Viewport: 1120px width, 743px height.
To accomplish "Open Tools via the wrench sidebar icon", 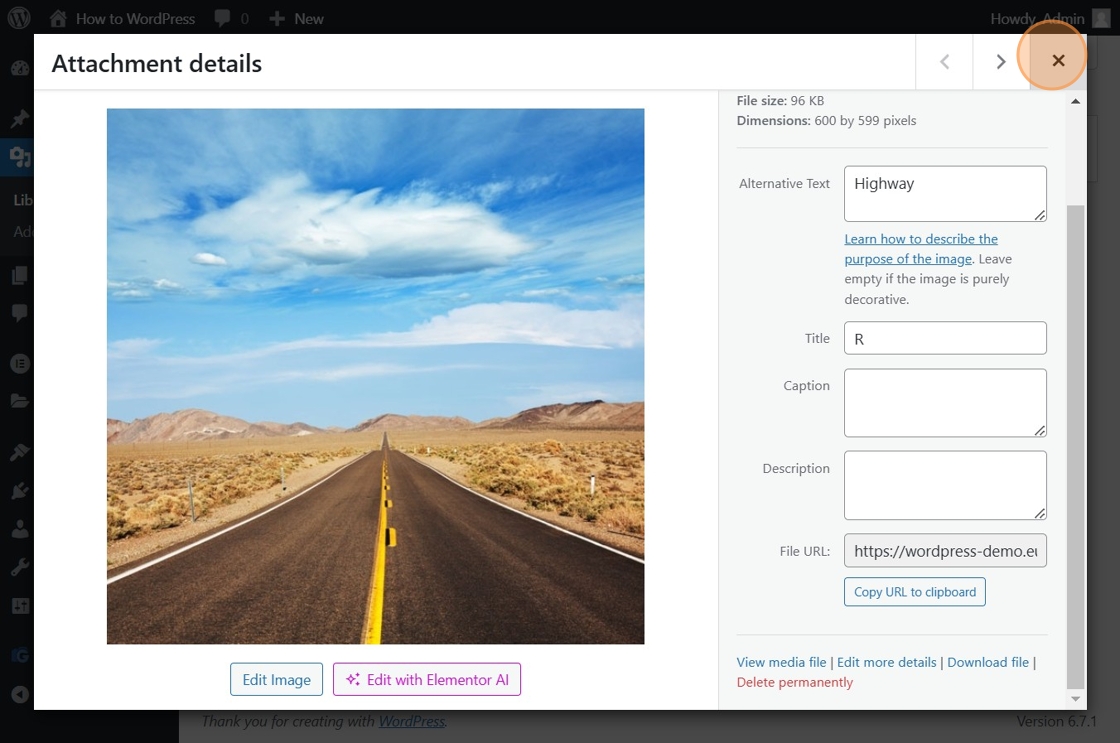I will (x=20, y=568).
